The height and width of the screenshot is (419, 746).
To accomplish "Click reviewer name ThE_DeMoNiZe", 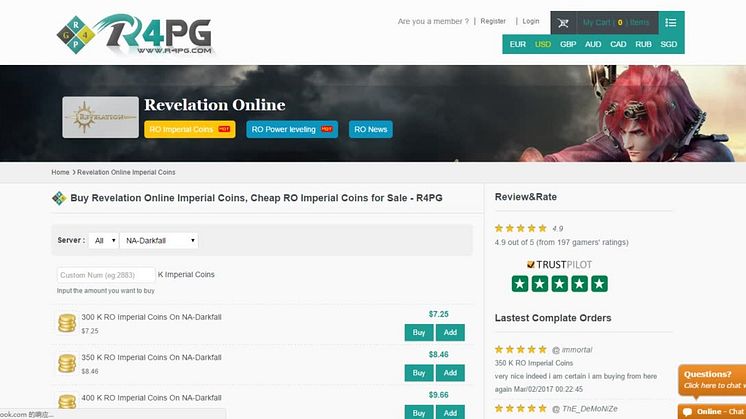I will click(589, 409).
